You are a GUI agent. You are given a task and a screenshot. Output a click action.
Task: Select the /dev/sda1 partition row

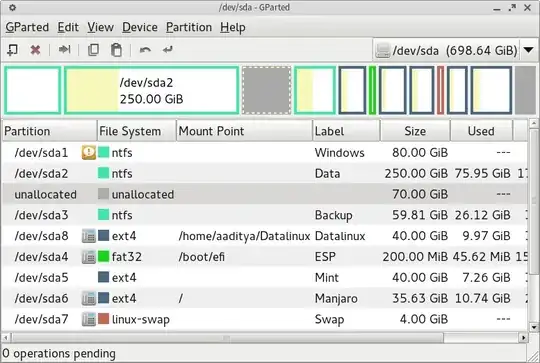click(x=264, y=153)
